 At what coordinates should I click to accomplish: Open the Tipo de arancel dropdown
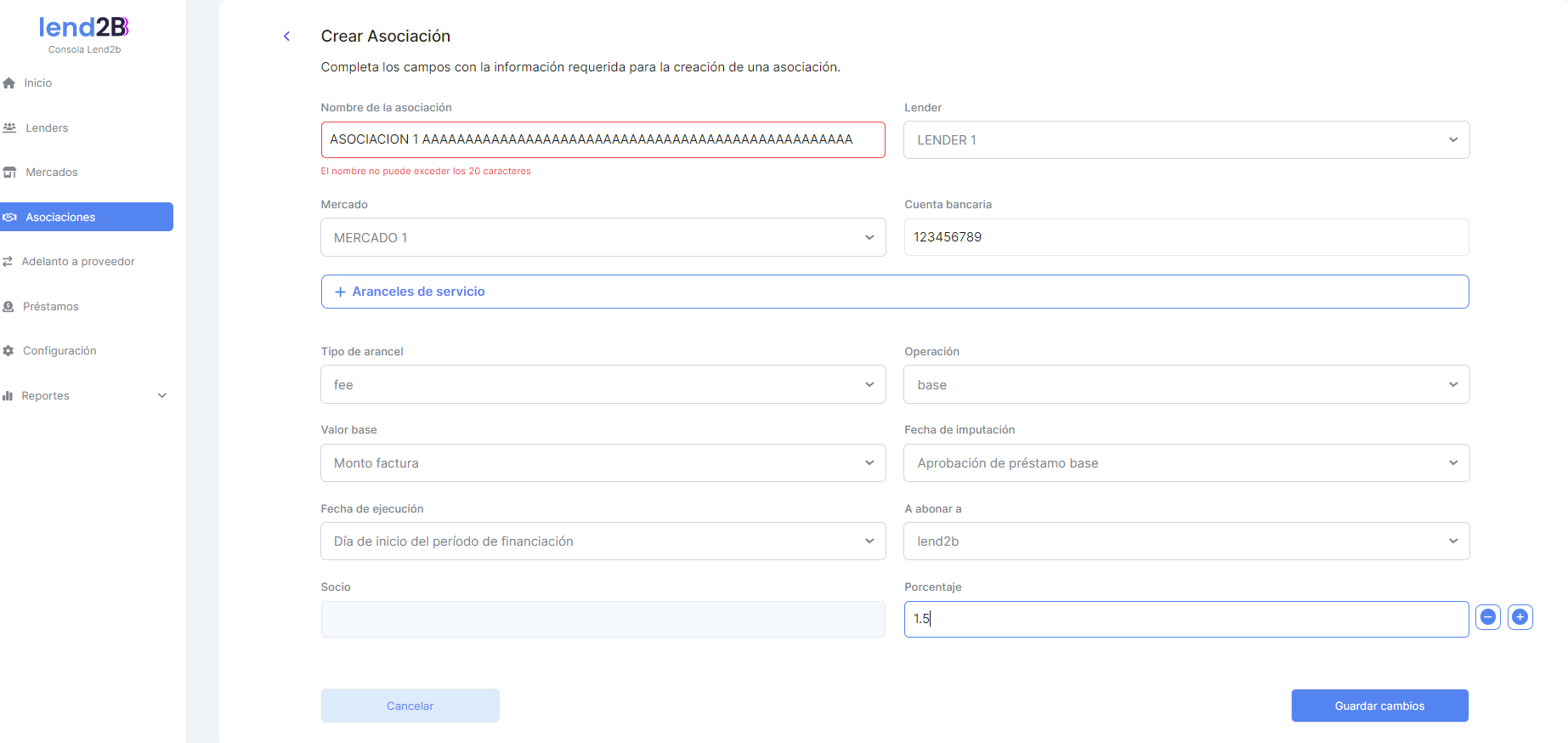(603, 385)
